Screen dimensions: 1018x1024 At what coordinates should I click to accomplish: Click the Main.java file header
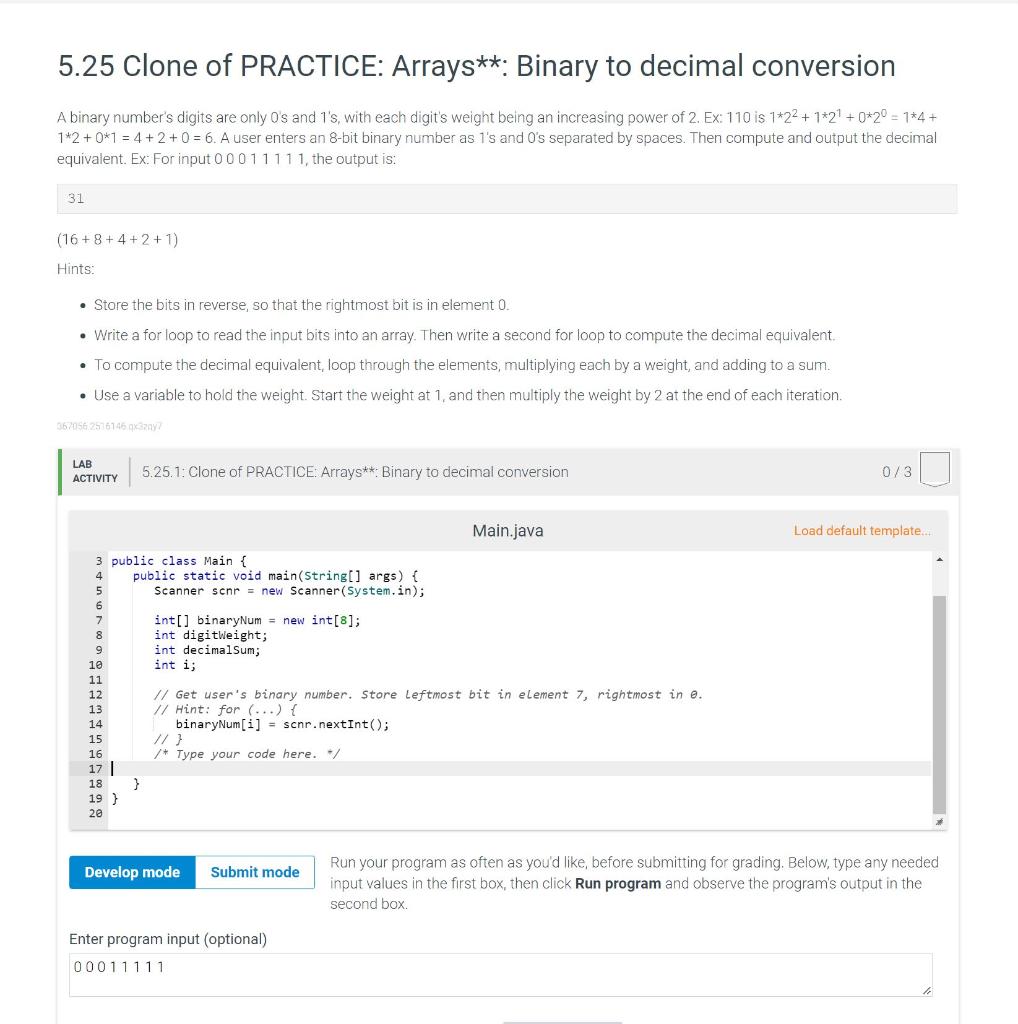(506, 531)
